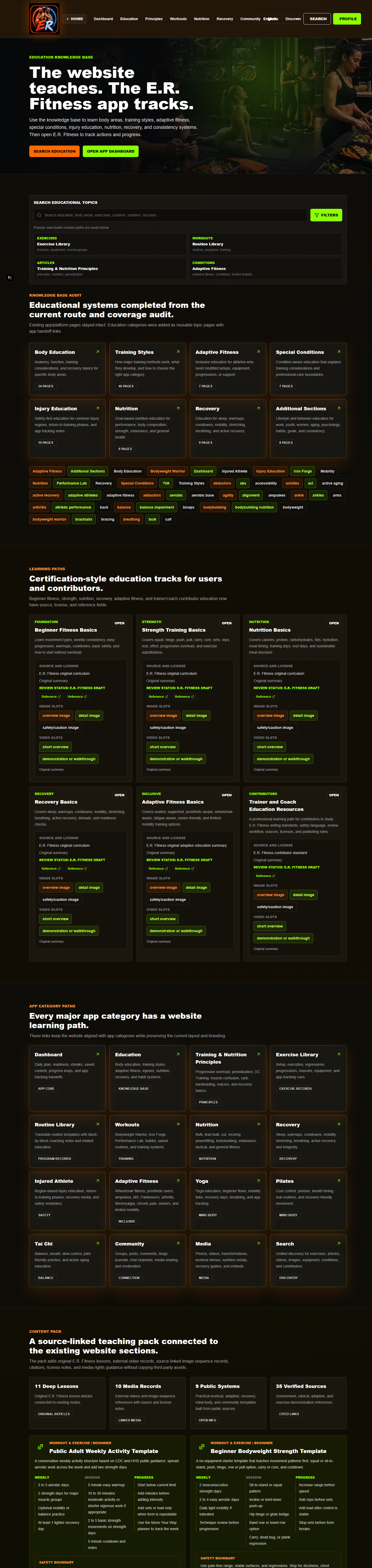Click arrow icon on Workouts category card
372x1568 pixels.
(178, 1124)
